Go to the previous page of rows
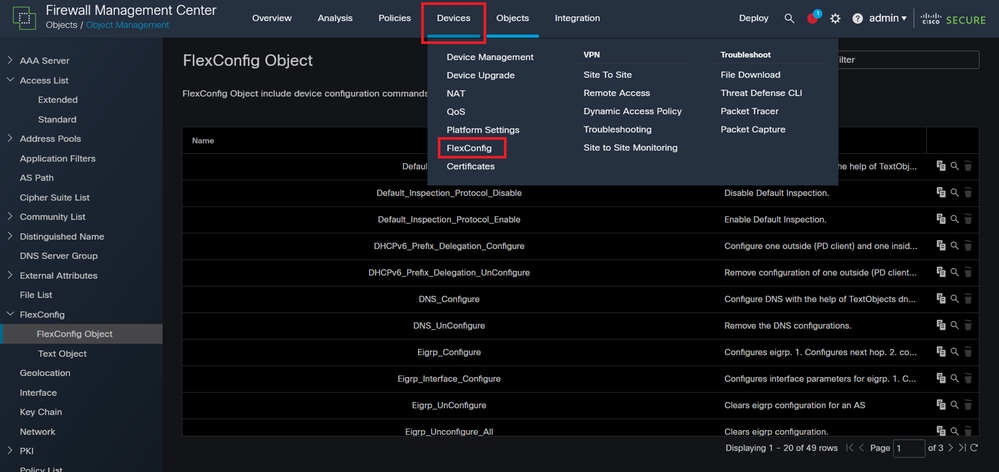Viewport: 999px width, 472px height. tap(861, 448)
